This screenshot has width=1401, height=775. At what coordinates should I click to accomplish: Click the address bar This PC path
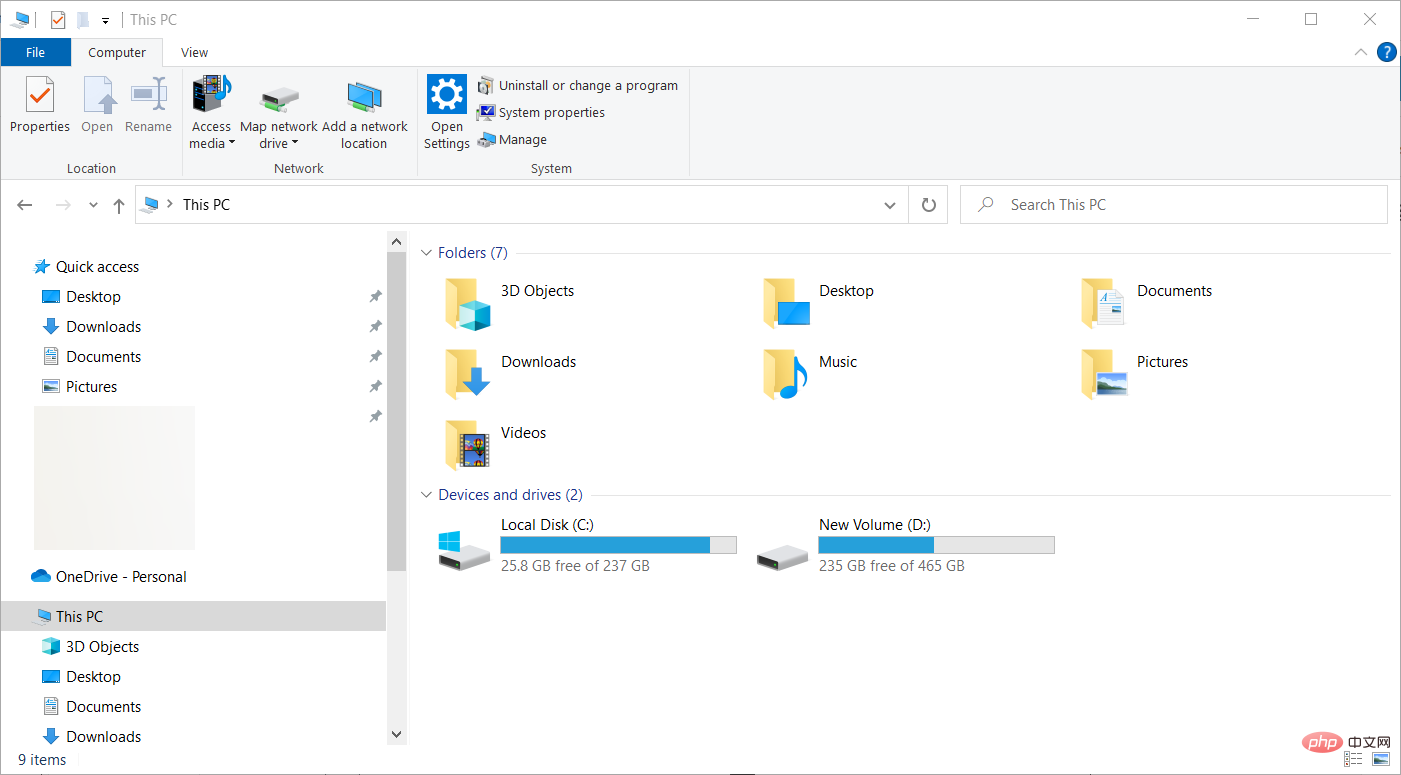[206, 205]
